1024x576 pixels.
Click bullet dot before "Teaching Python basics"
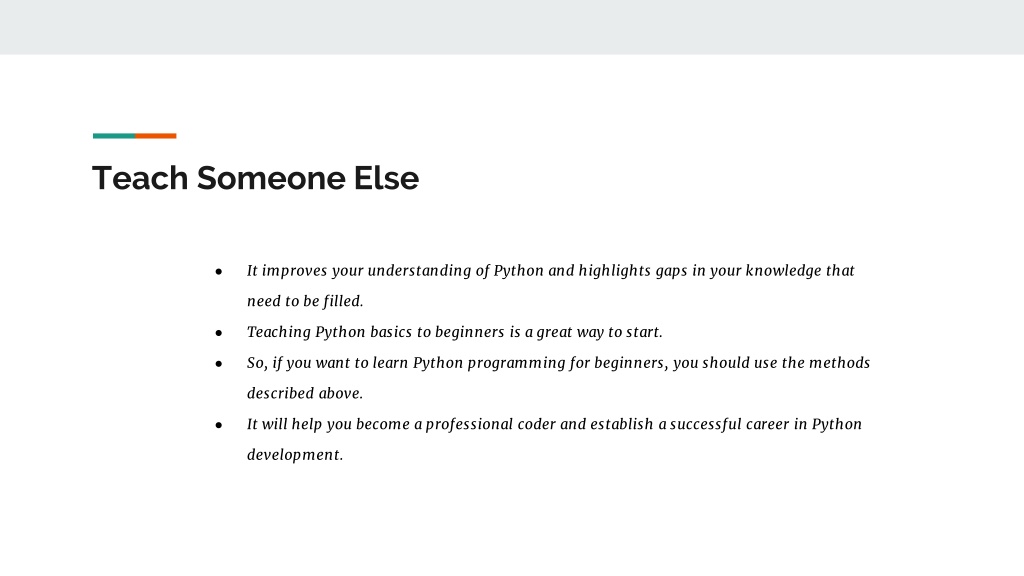point(219,333)
